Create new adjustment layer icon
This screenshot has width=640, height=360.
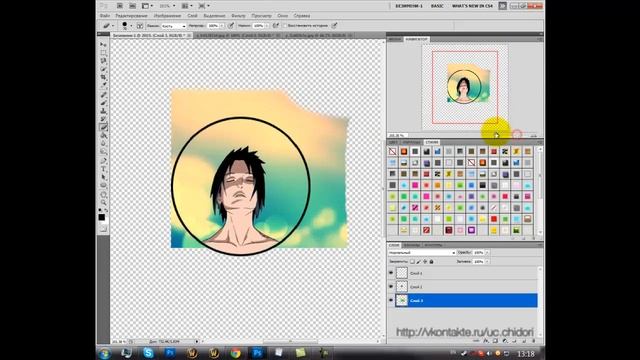tap(504, 341)
